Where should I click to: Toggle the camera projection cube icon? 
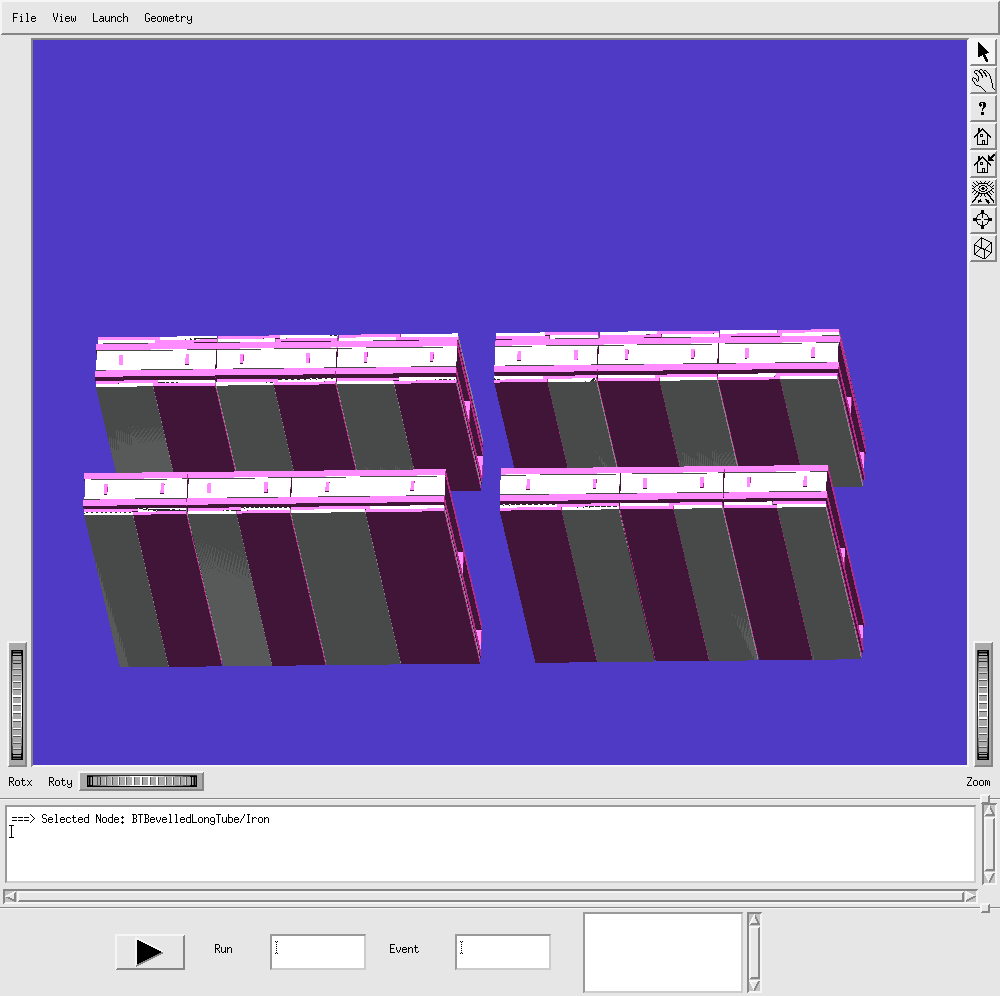[983, 249]
